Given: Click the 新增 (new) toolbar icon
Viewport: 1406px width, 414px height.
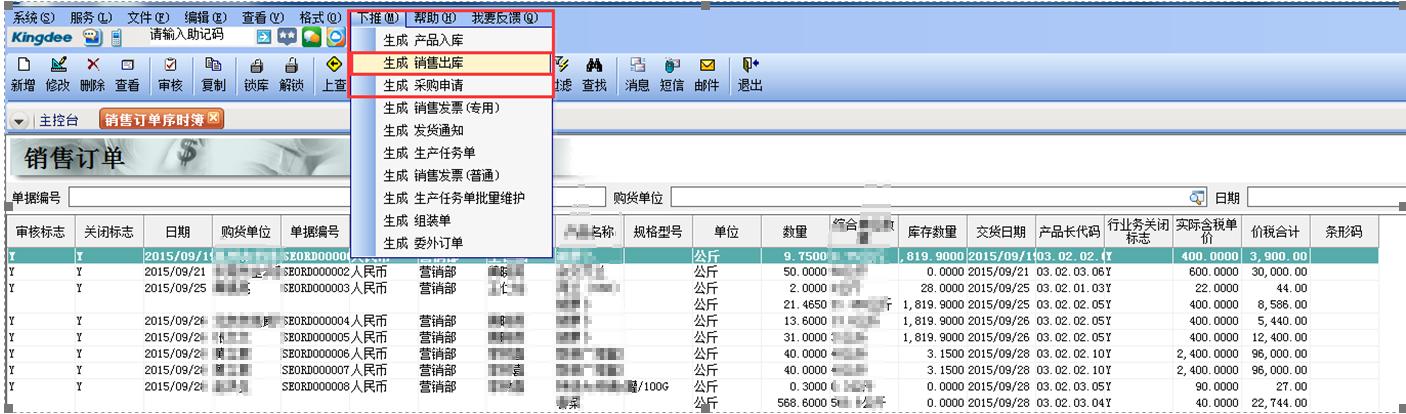Looking at the screenshot, I should (x=22, y=74).
